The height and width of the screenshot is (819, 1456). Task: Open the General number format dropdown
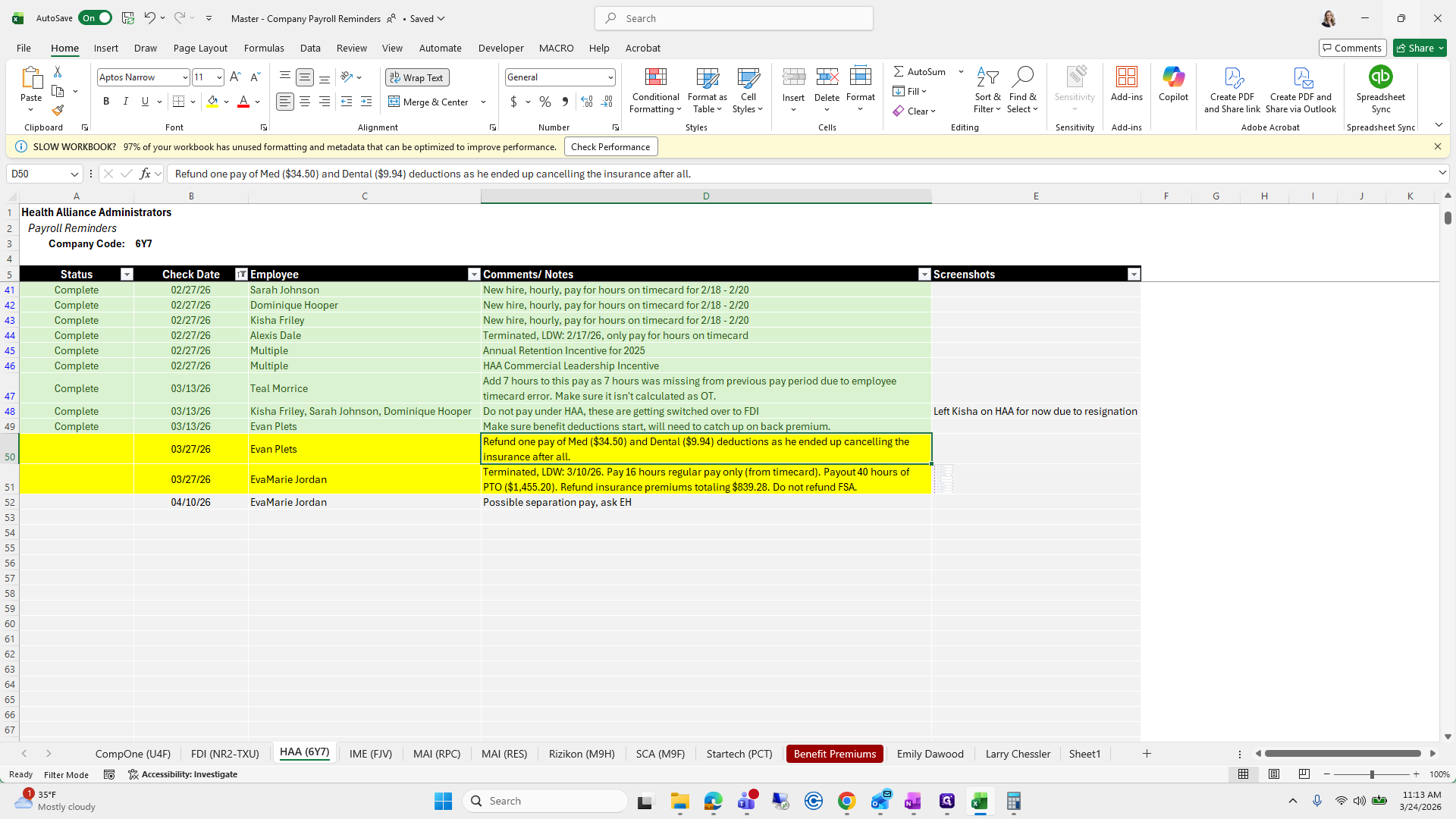coord(610,77)
